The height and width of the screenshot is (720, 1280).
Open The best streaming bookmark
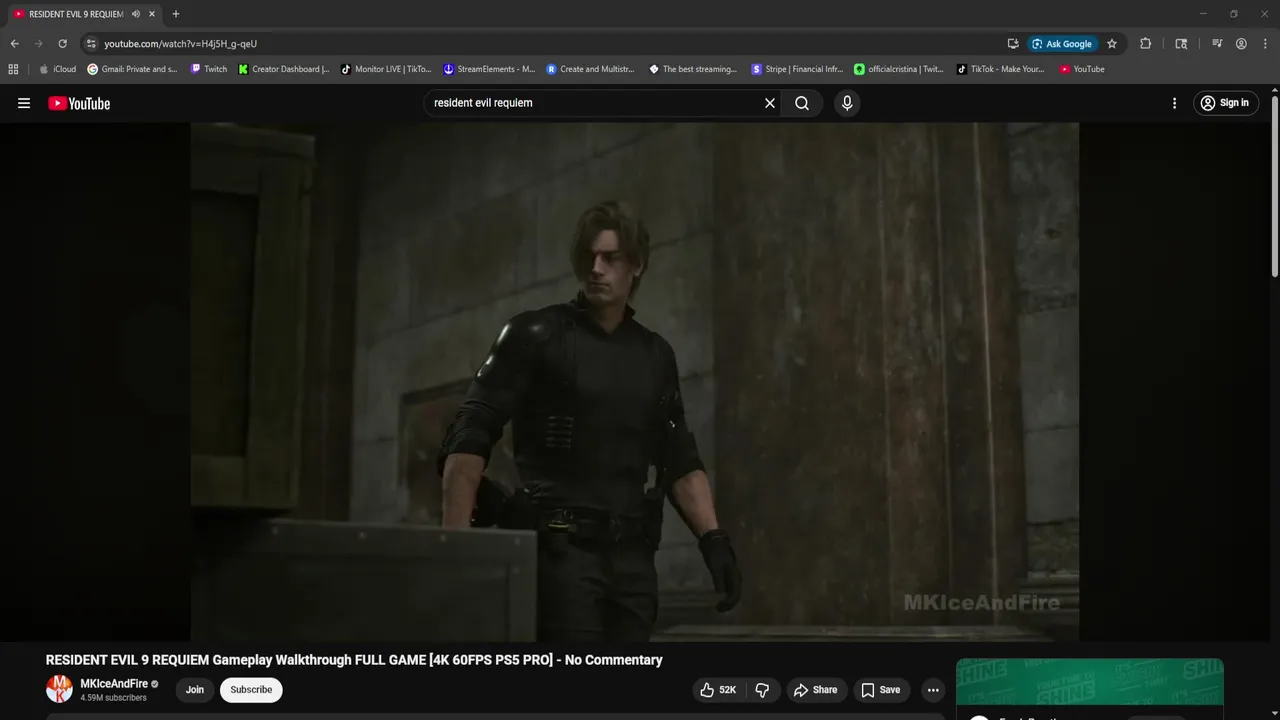tap(693, 69)
